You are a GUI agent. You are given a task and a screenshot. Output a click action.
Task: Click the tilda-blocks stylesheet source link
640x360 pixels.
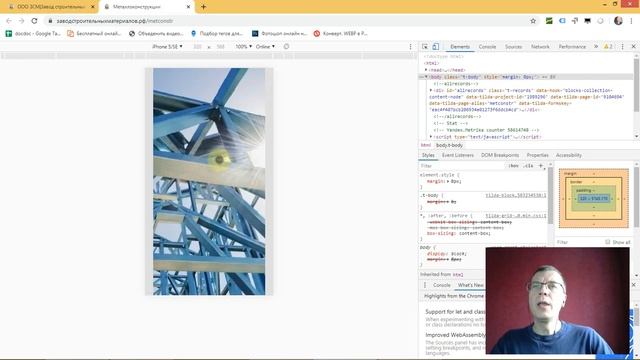point(516,196)
